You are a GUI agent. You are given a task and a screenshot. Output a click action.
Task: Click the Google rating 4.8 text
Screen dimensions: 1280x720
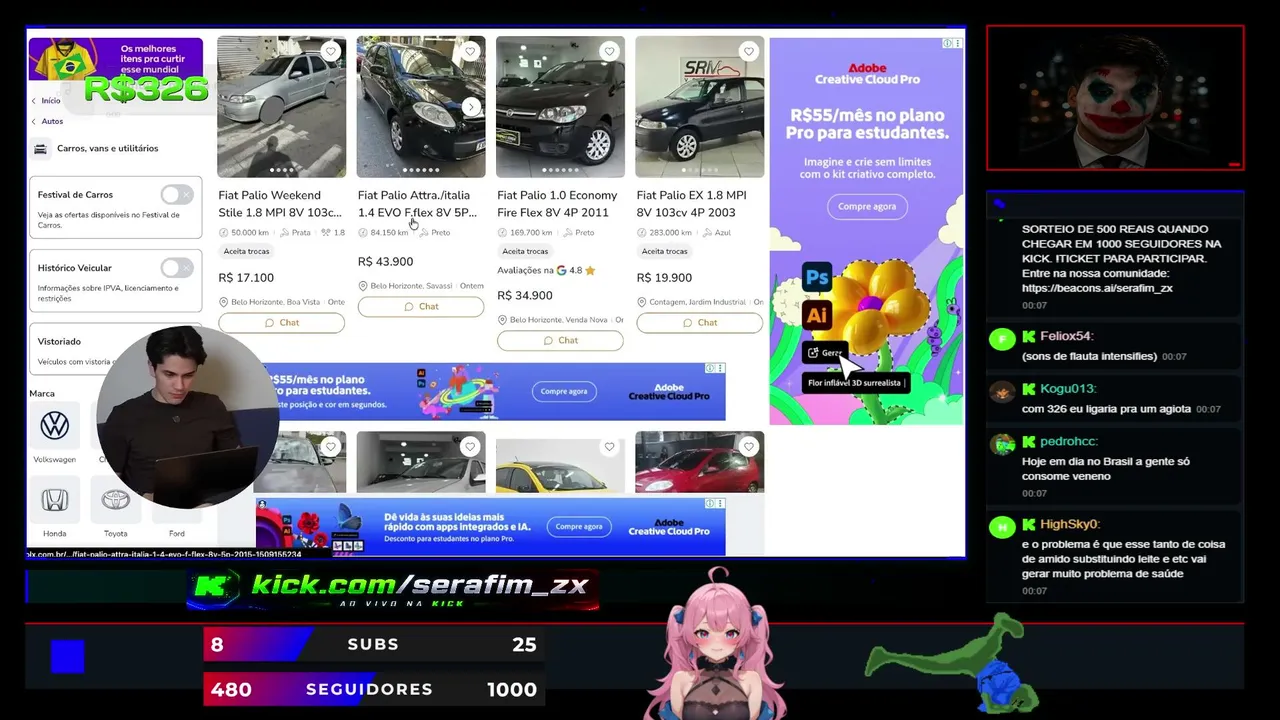click(x=546, y=271)
